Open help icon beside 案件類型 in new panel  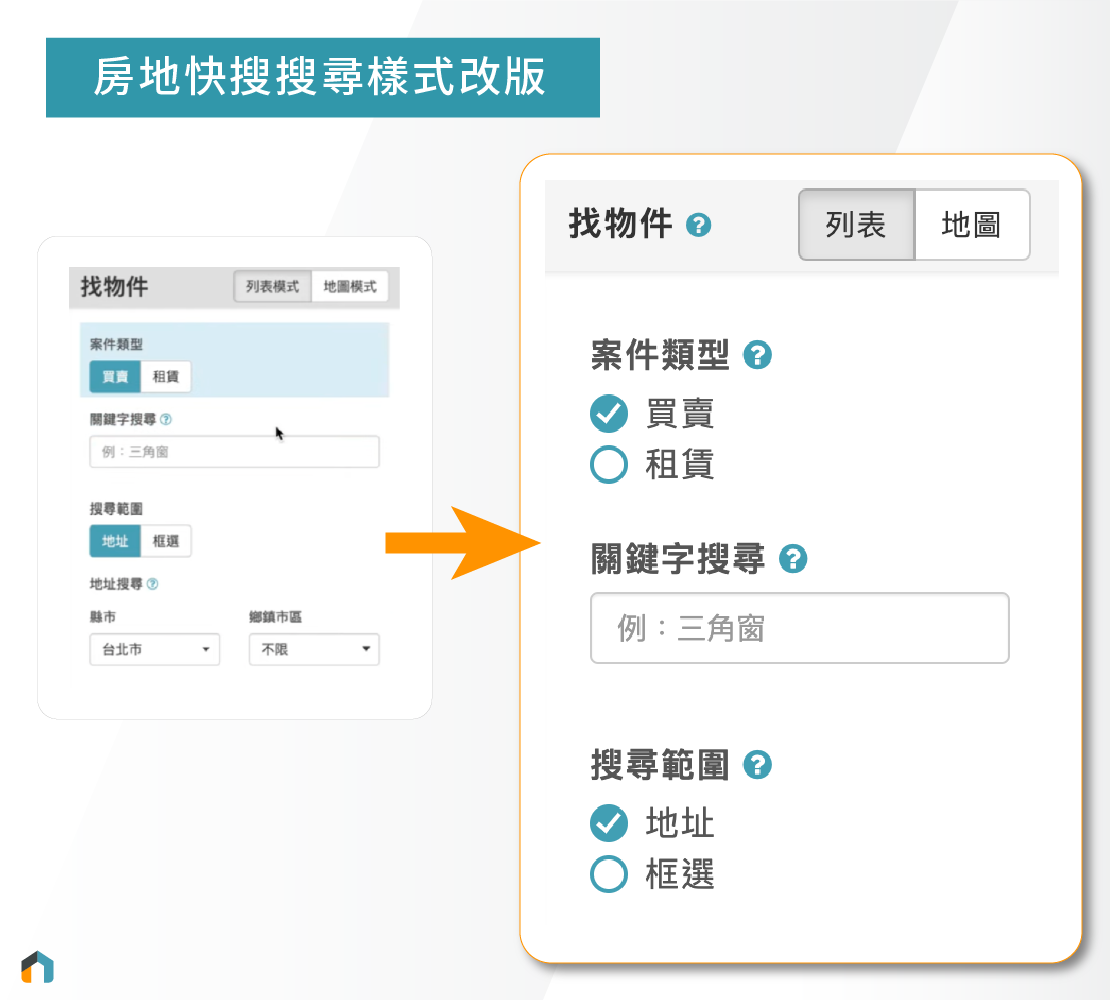point(757,355)
